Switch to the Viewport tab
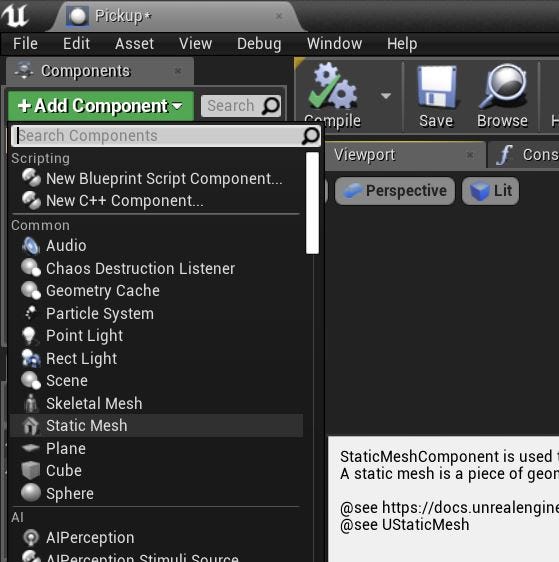Viewport: 559px width, 562px height. point(365,155)
